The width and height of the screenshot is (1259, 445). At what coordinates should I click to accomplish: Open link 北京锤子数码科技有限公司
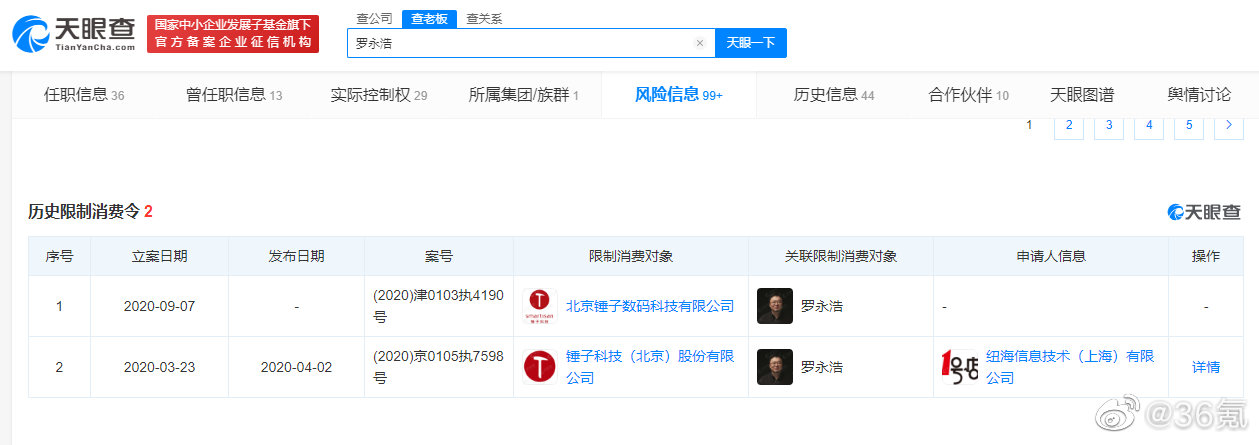(x=650, y=306)
